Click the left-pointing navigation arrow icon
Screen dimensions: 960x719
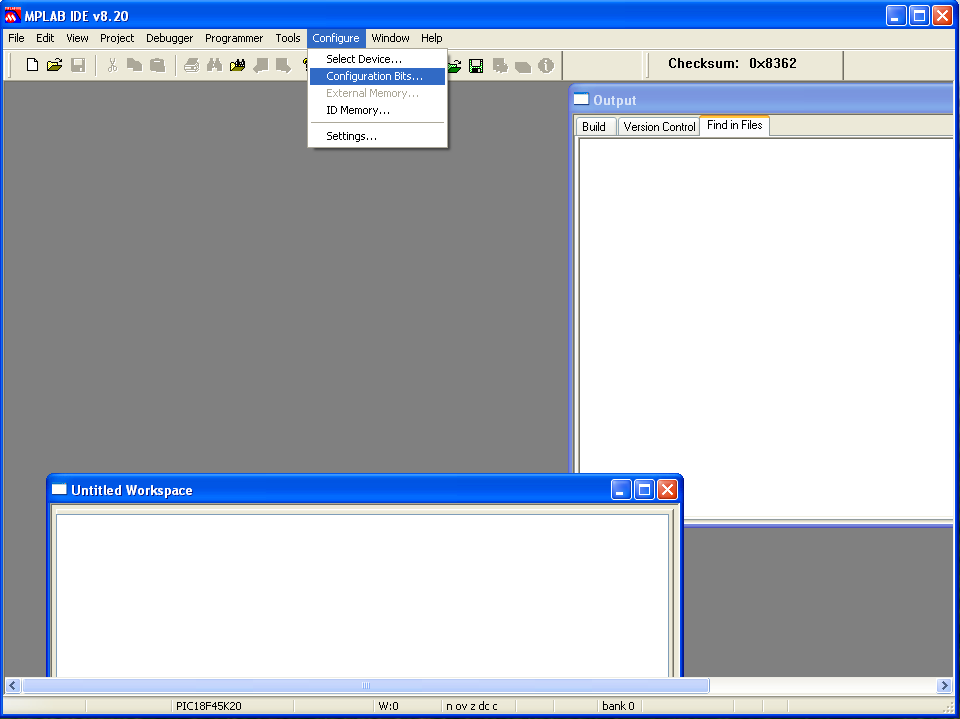click(261, 64)
